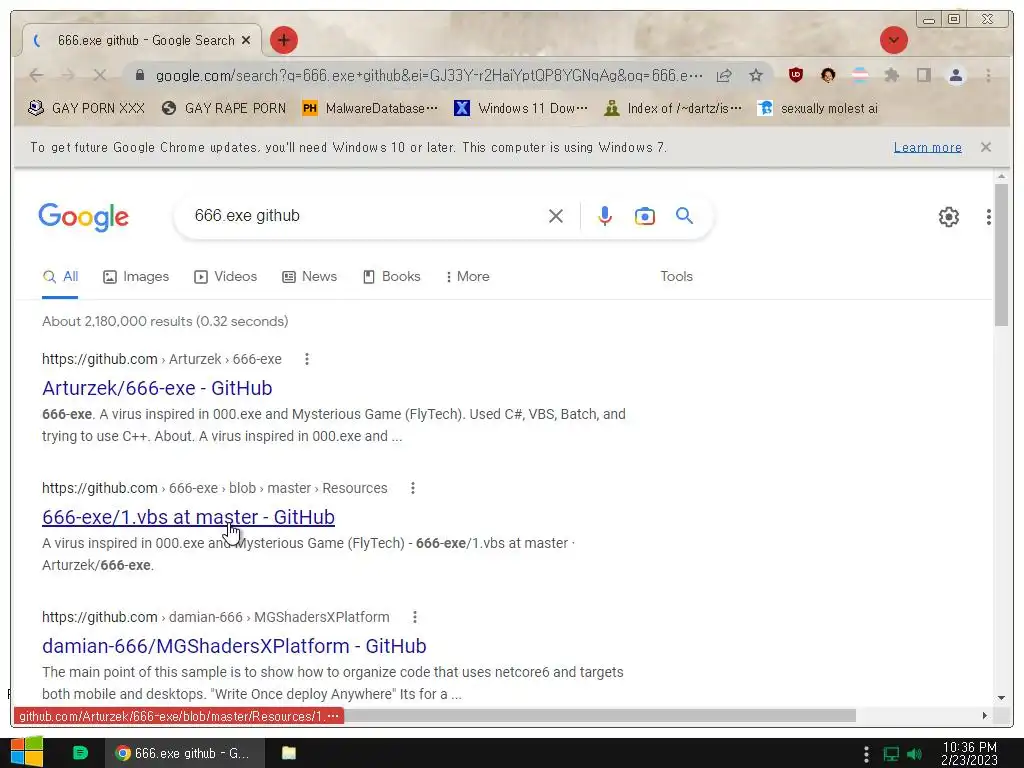Go to the Google logo homepage

click(x=84, y=217)
